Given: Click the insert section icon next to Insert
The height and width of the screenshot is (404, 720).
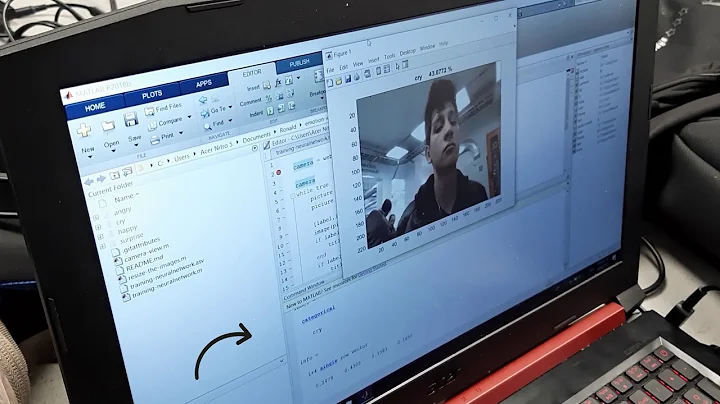Looking at the screenshot, I should (267, 86).
